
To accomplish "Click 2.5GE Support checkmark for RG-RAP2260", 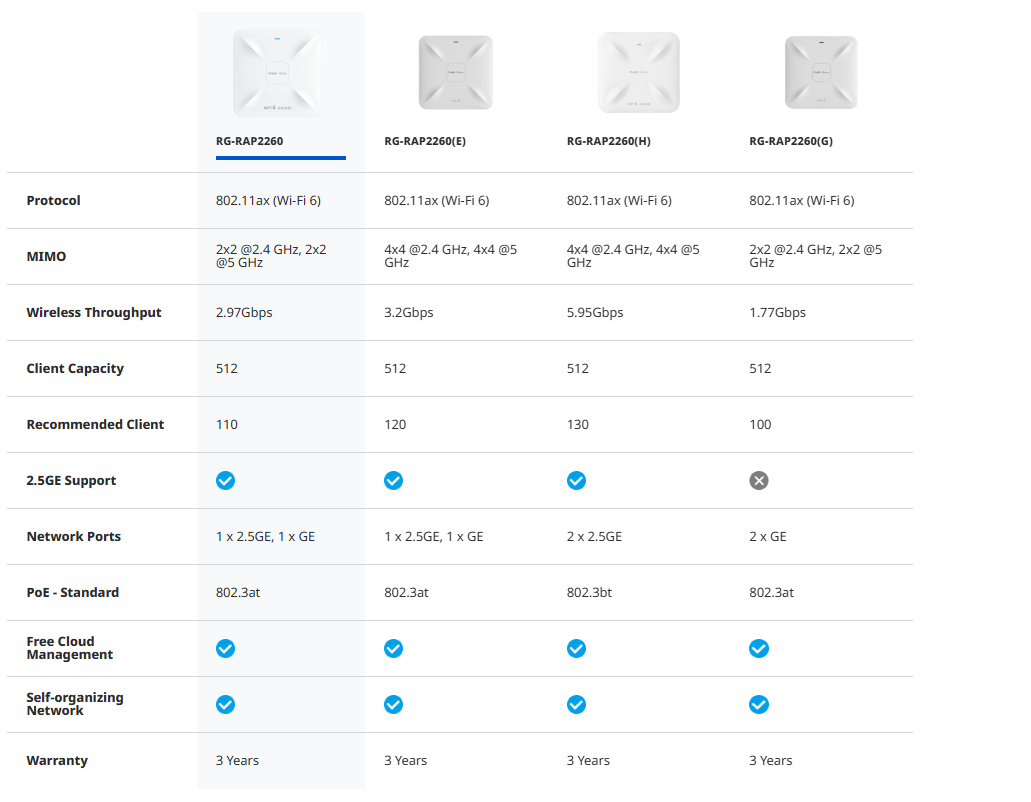I will point(226,481).
